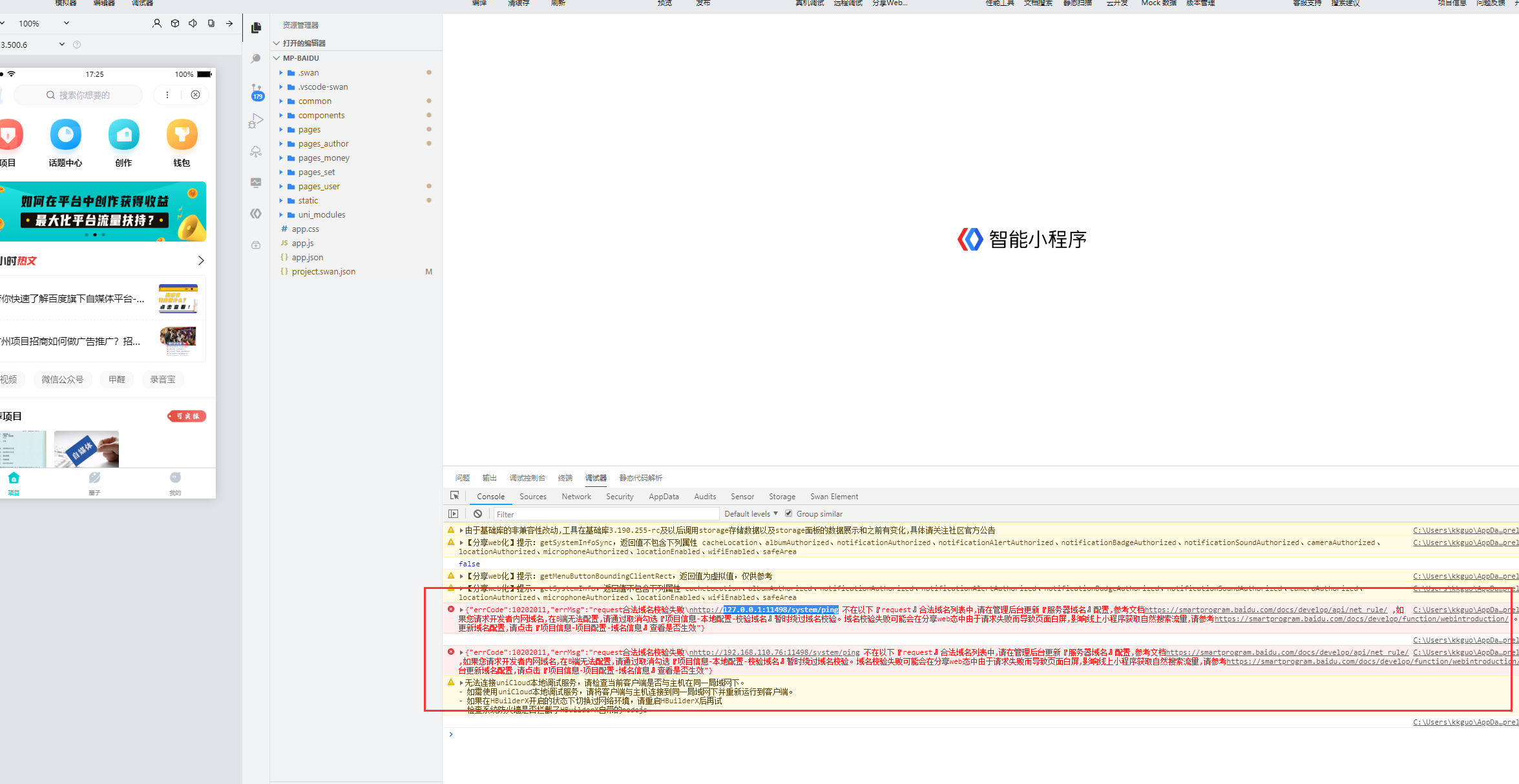Open the Default levels dropdown

click(x=751, y=514)
